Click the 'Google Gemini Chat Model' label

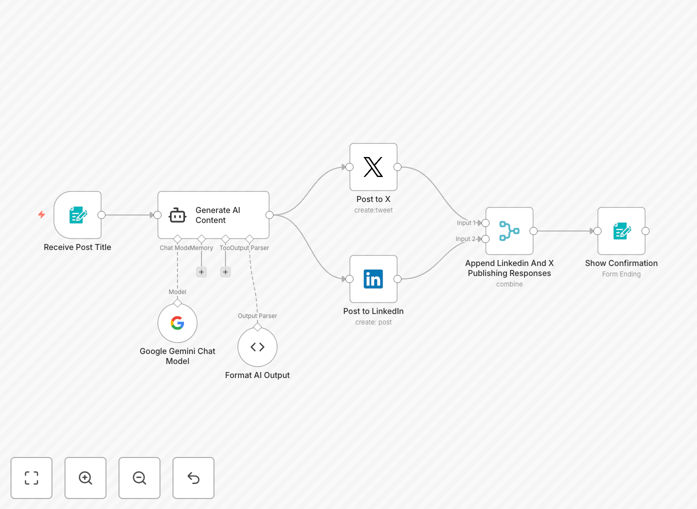177,356
